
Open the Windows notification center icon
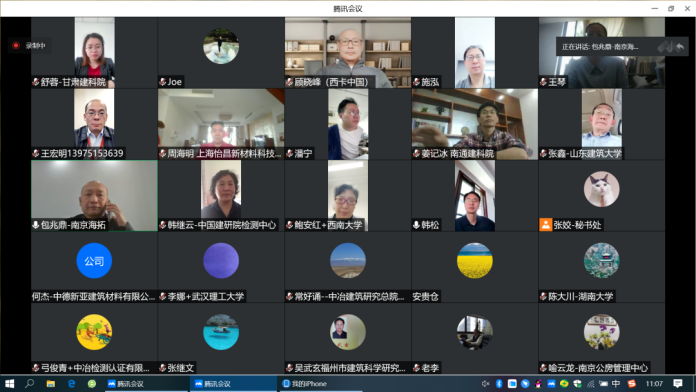(678, 384)
